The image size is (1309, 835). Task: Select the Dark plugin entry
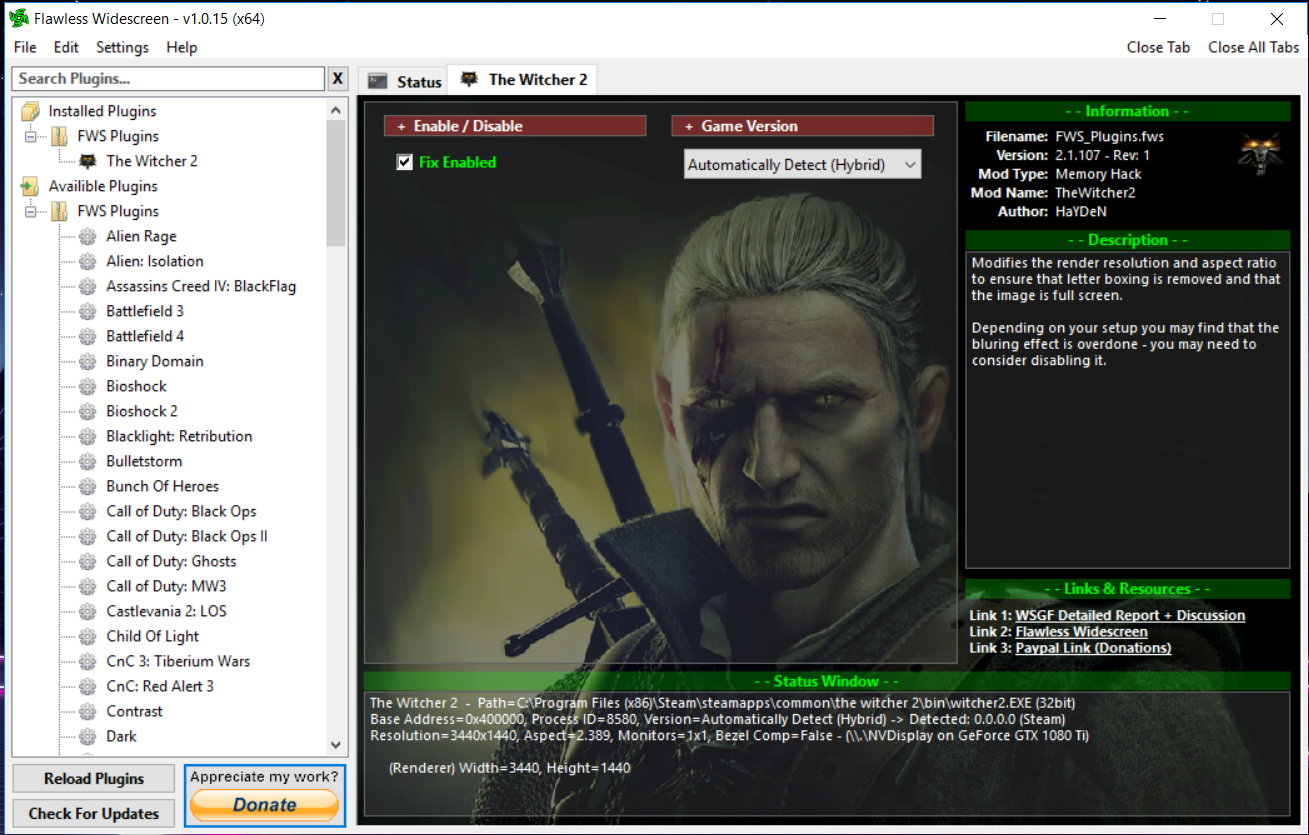click(x=121, y=736)
